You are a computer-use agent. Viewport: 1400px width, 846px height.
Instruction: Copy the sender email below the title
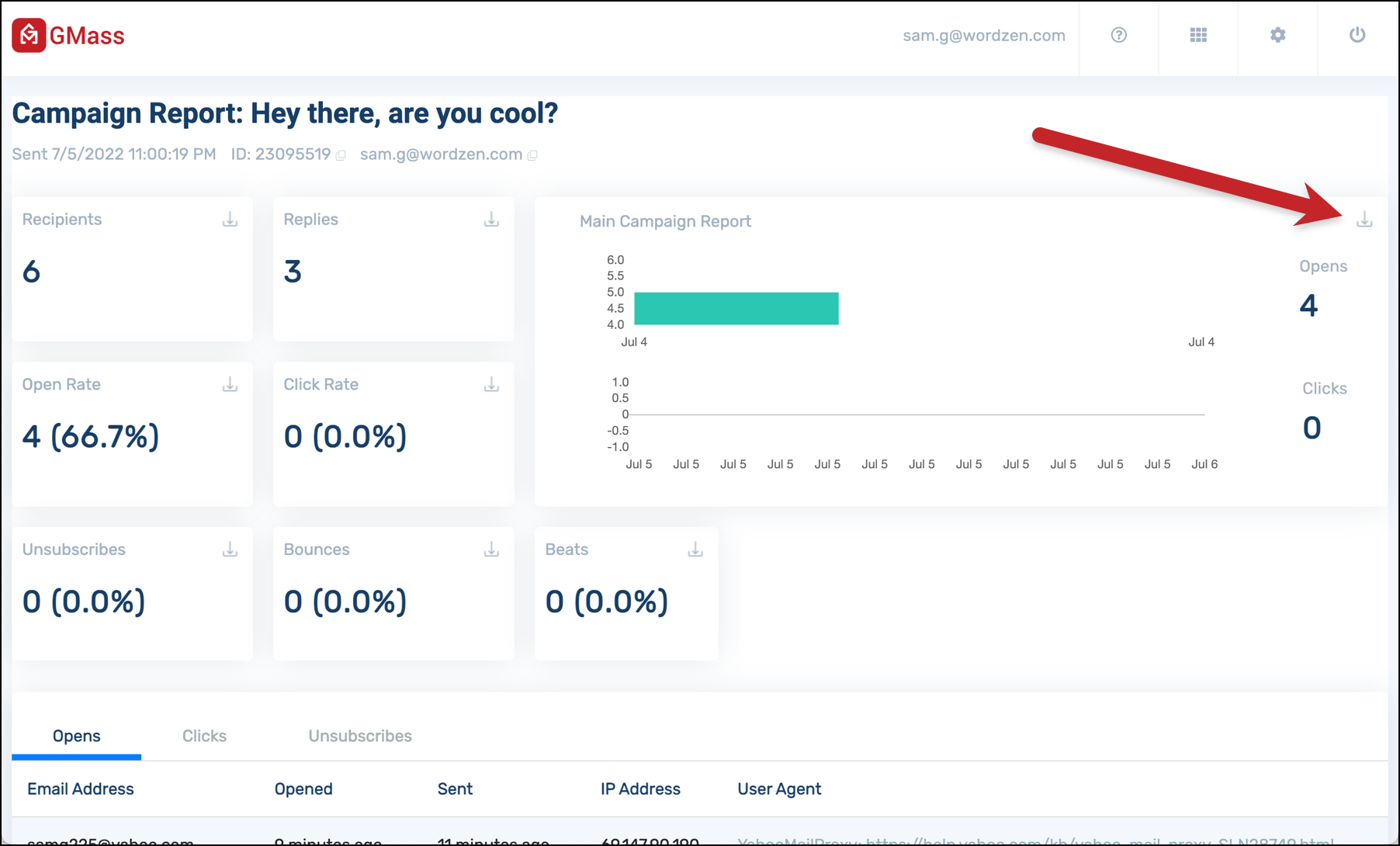(x=532, y=155)
